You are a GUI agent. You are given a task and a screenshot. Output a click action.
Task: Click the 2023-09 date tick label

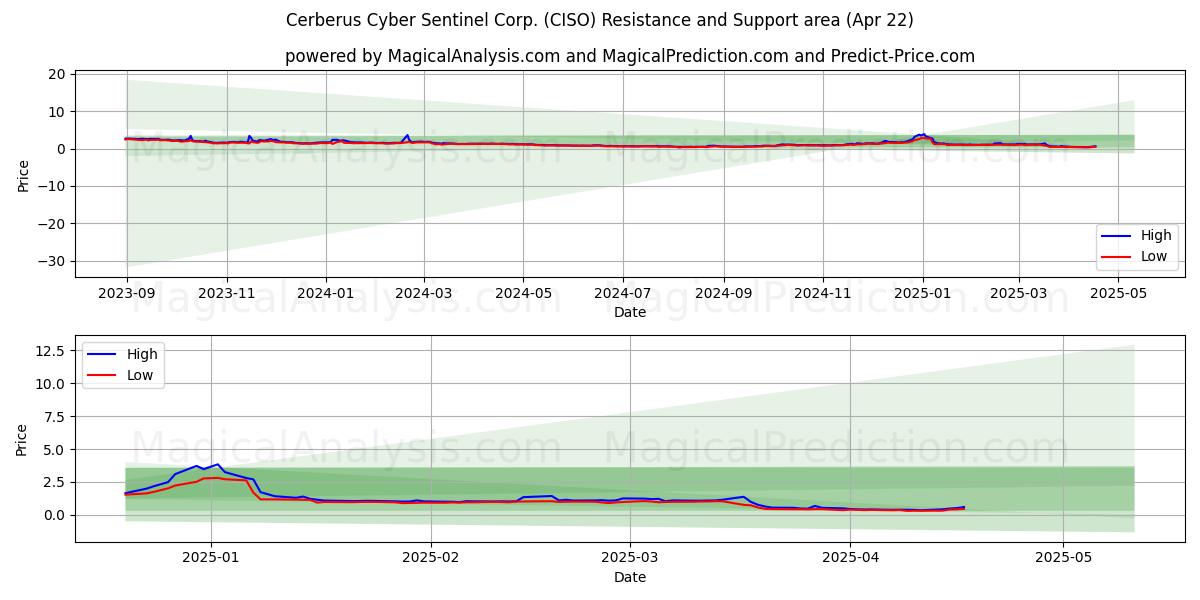click(126, 295)
